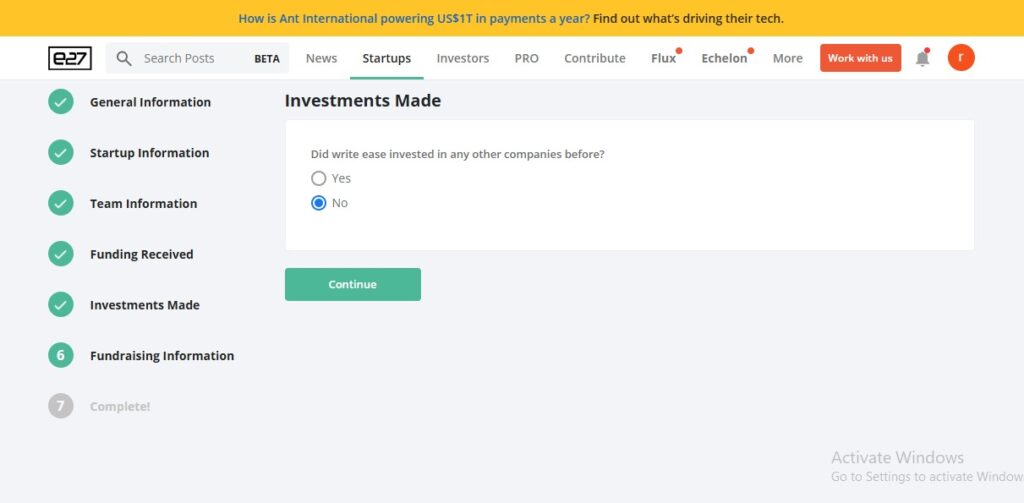The image size is (1024, 503).
Task: Open the Echelon menu item
Action: click(x=724, y=58)
